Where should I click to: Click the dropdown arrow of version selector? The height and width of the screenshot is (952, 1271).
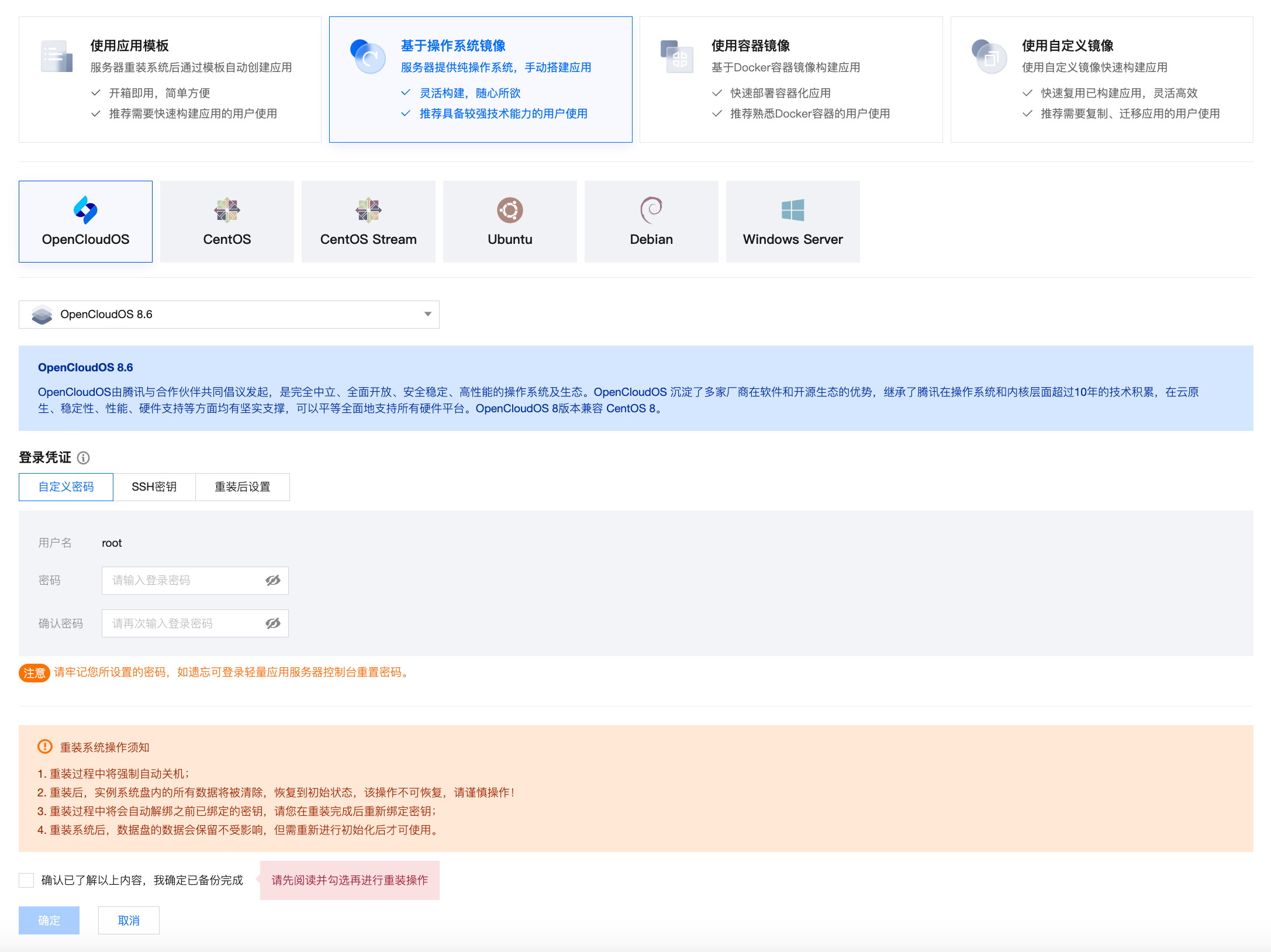pyautogui.click(x=428, y=315)
